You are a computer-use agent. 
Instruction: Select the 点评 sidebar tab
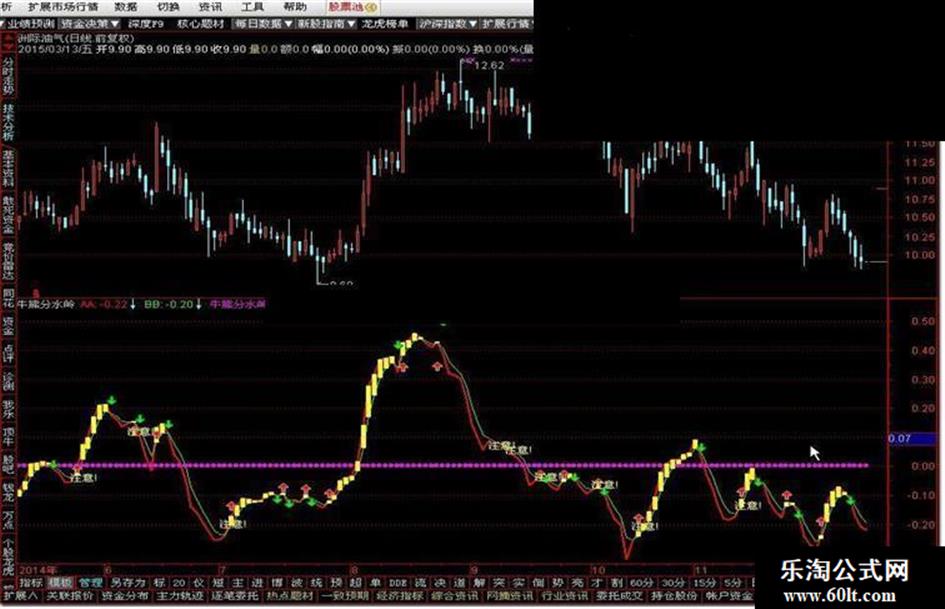(x=8, y=353)
